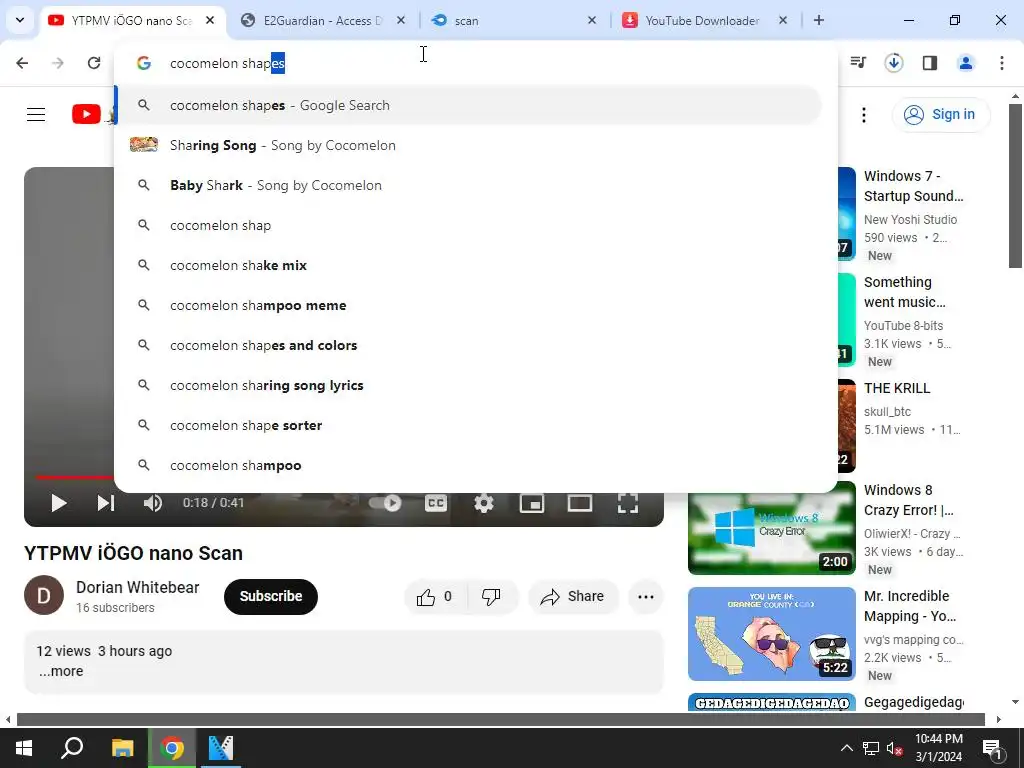
Task: Close the YTPMV iÖGO nano Scan tab
Action: click(210, 20)
